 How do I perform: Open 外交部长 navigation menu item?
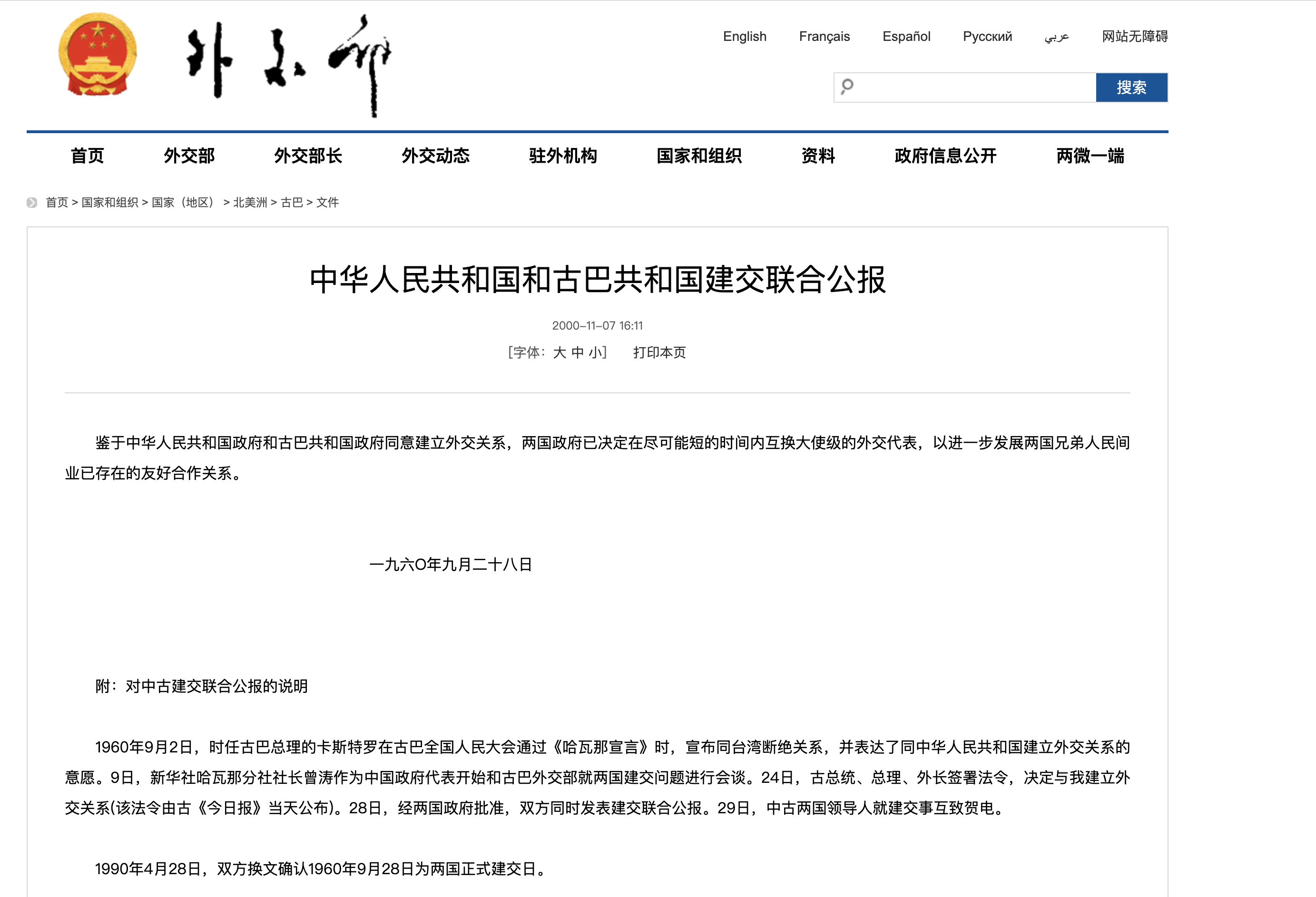308,156
